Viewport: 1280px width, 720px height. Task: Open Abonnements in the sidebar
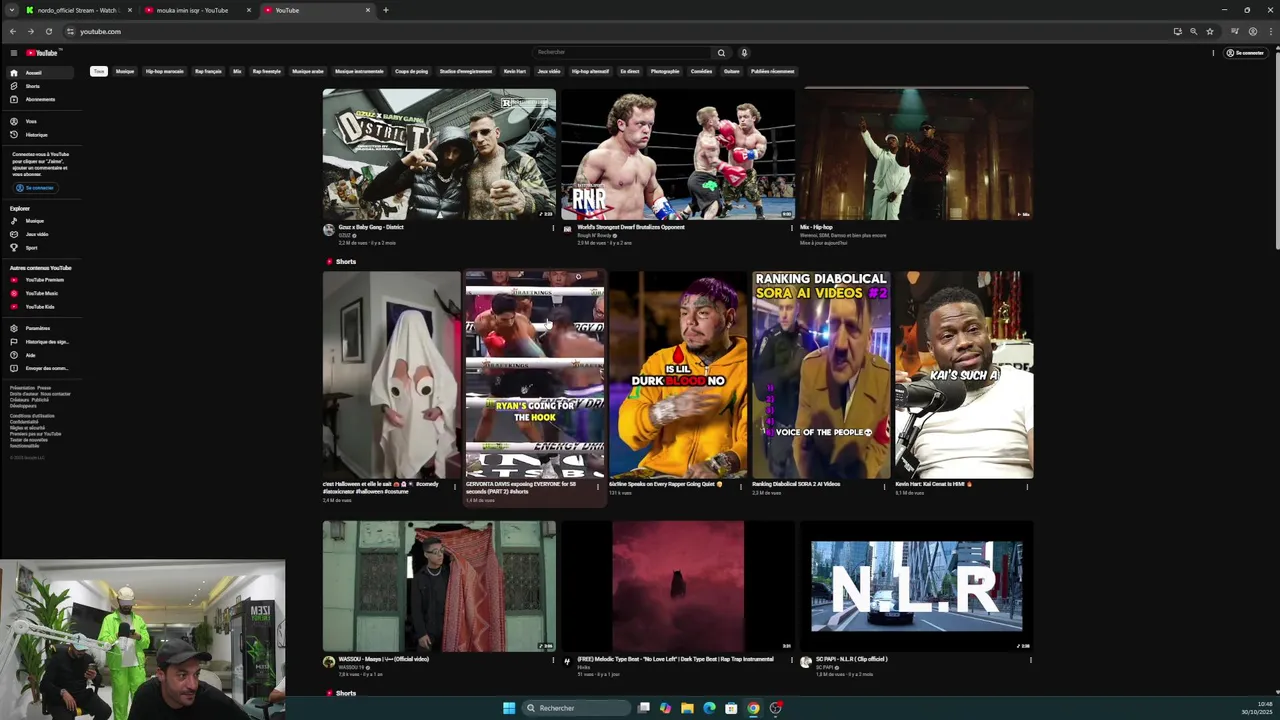[41, 99]
